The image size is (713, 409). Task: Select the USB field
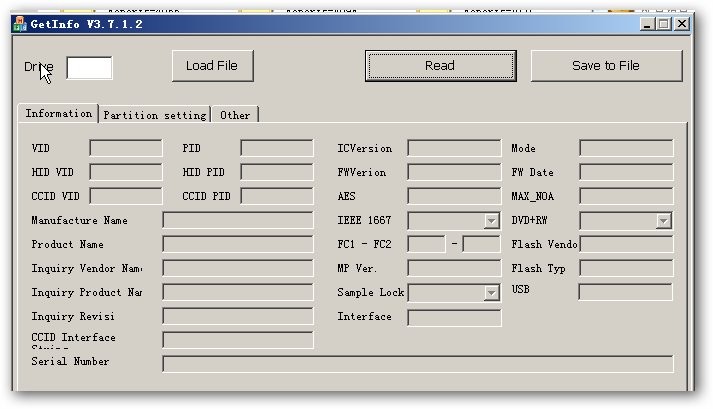(625, 292)
